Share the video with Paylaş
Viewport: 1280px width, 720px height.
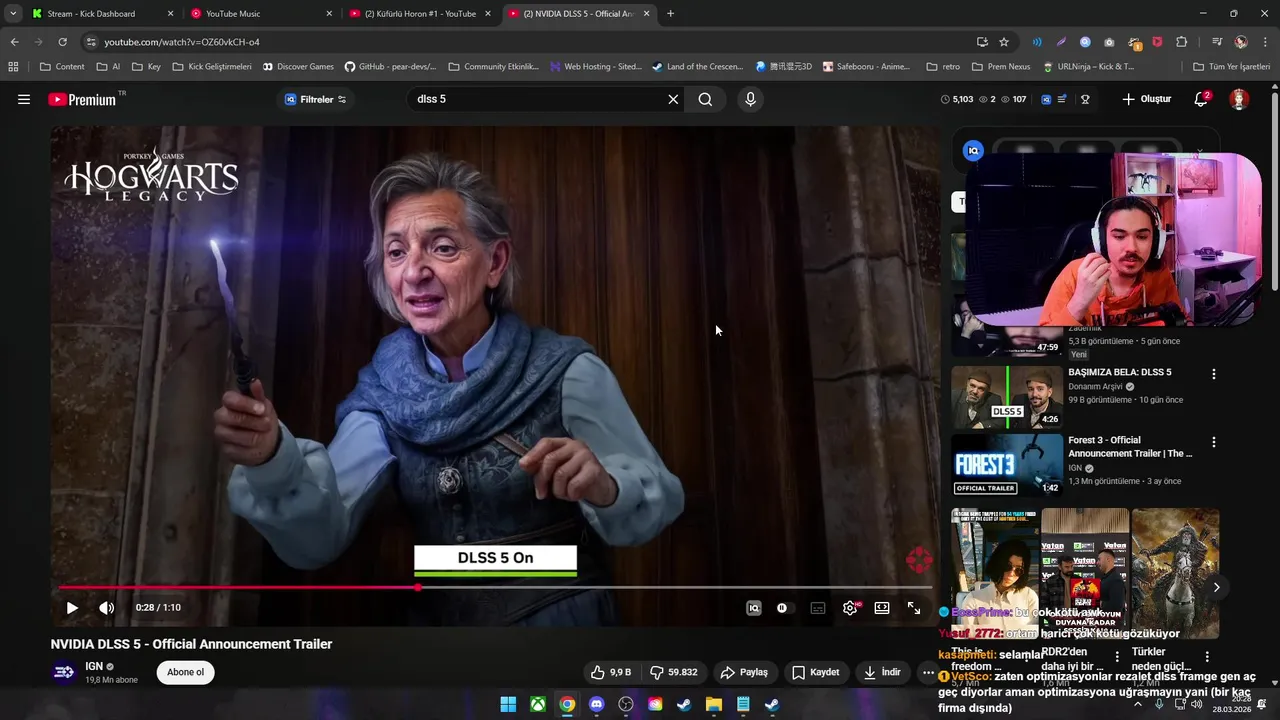coord(744,672)
